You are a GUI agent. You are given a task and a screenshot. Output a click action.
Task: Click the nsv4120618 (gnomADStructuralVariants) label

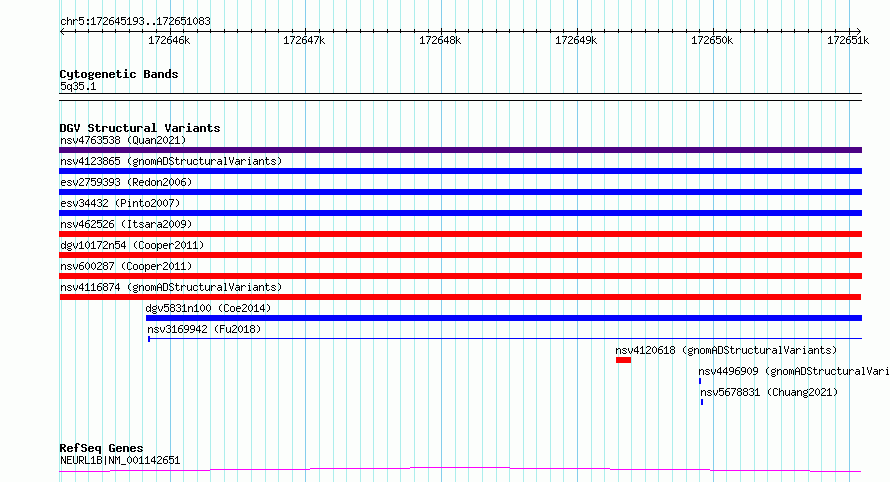[x=726, y=350]
